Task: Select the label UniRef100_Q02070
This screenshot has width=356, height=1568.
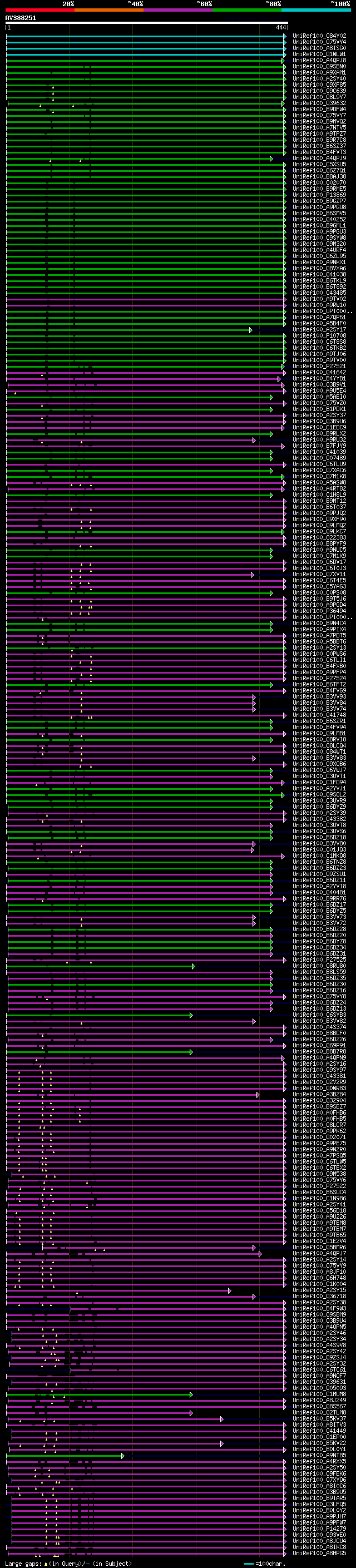Action: 319,182
